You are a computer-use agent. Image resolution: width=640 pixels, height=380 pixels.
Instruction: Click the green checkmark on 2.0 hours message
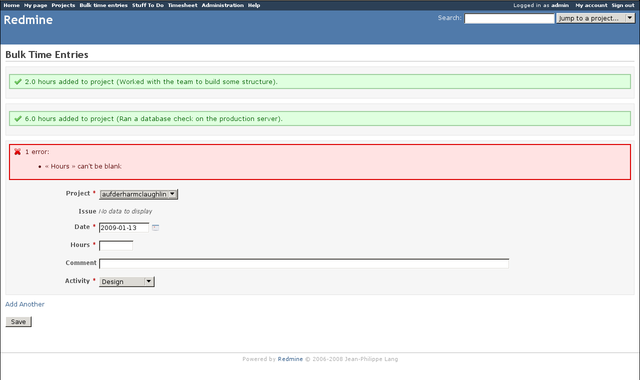click(18, 82)
